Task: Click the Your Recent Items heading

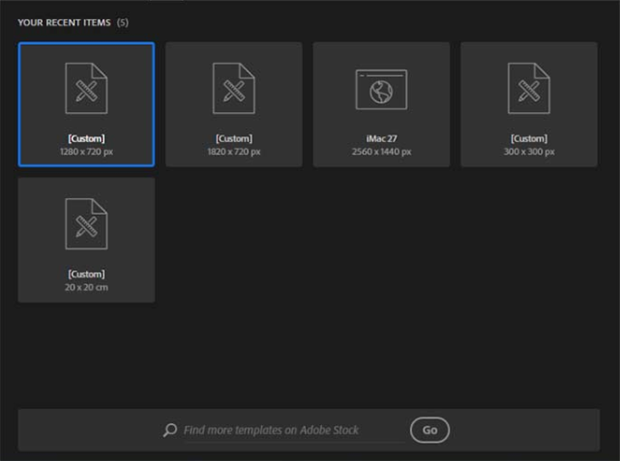Action: coord(64,22)
